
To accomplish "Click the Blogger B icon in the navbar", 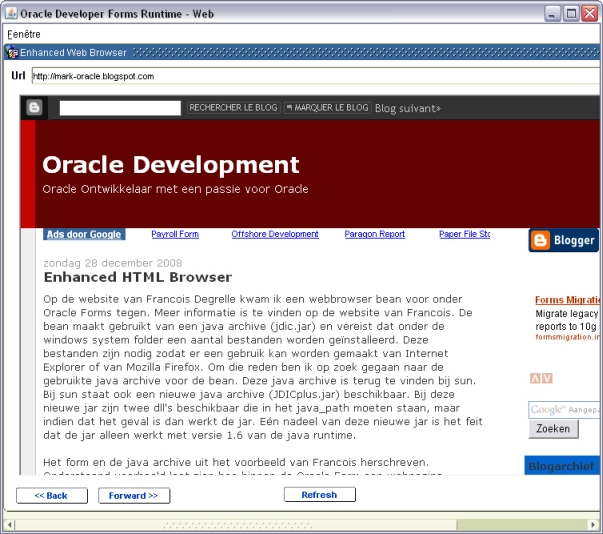I will (x=34, y=107).
